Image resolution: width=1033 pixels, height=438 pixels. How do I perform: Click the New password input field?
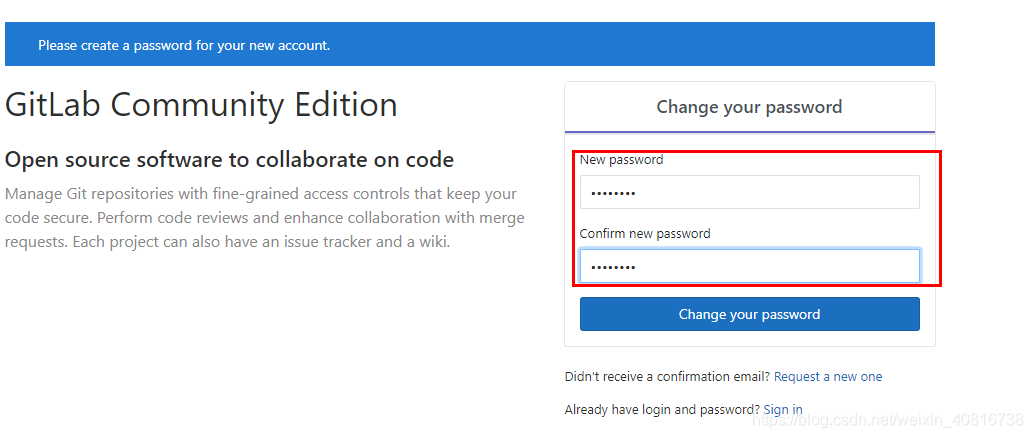click(749, 192)
